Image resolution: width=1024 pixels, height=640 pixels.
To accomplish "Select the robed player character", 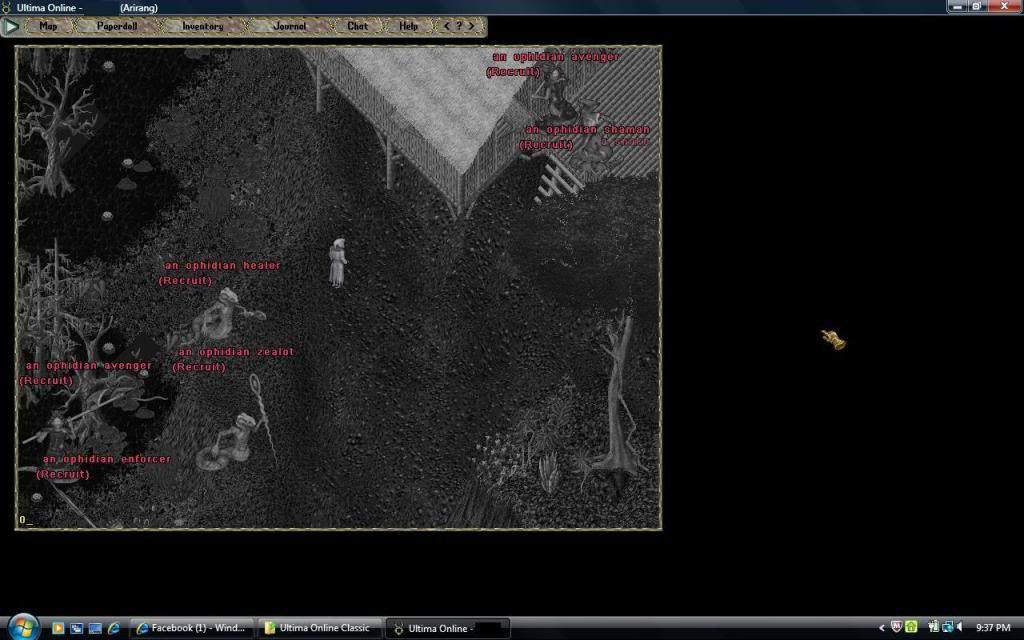I will pyautogui.click(x=338, y=263).
